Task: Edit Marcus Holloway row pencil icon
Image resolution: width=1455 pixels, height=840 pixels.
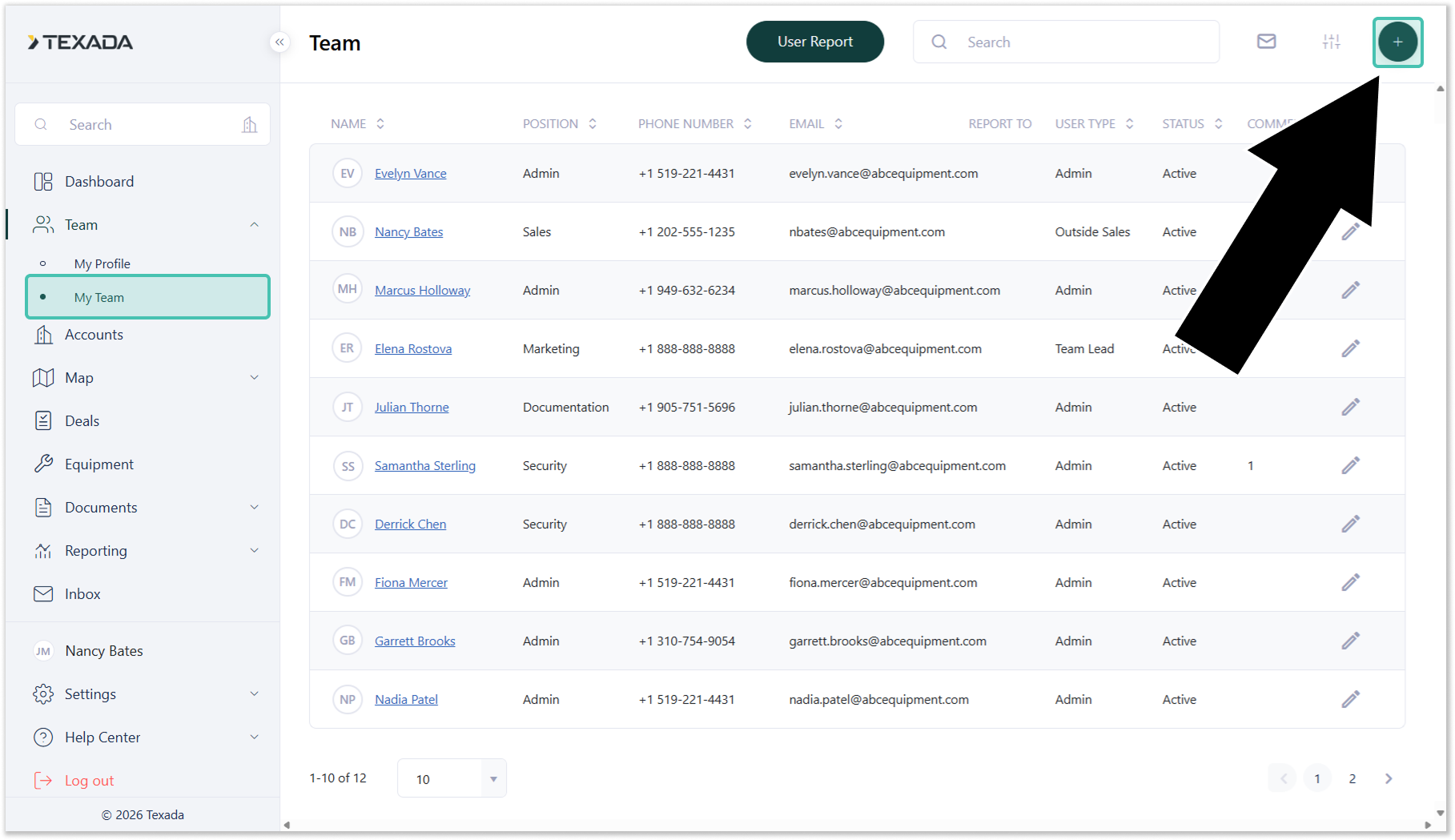Action: pos(1350,290)
